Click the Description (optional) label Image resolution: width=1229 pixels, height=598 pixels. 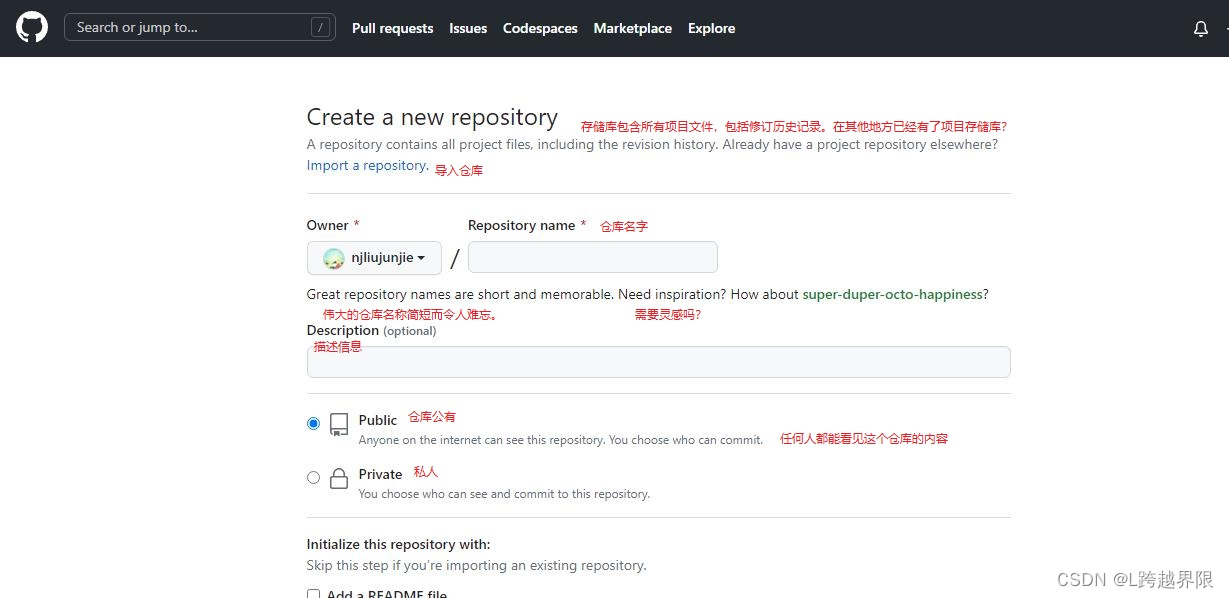point(371,331)
